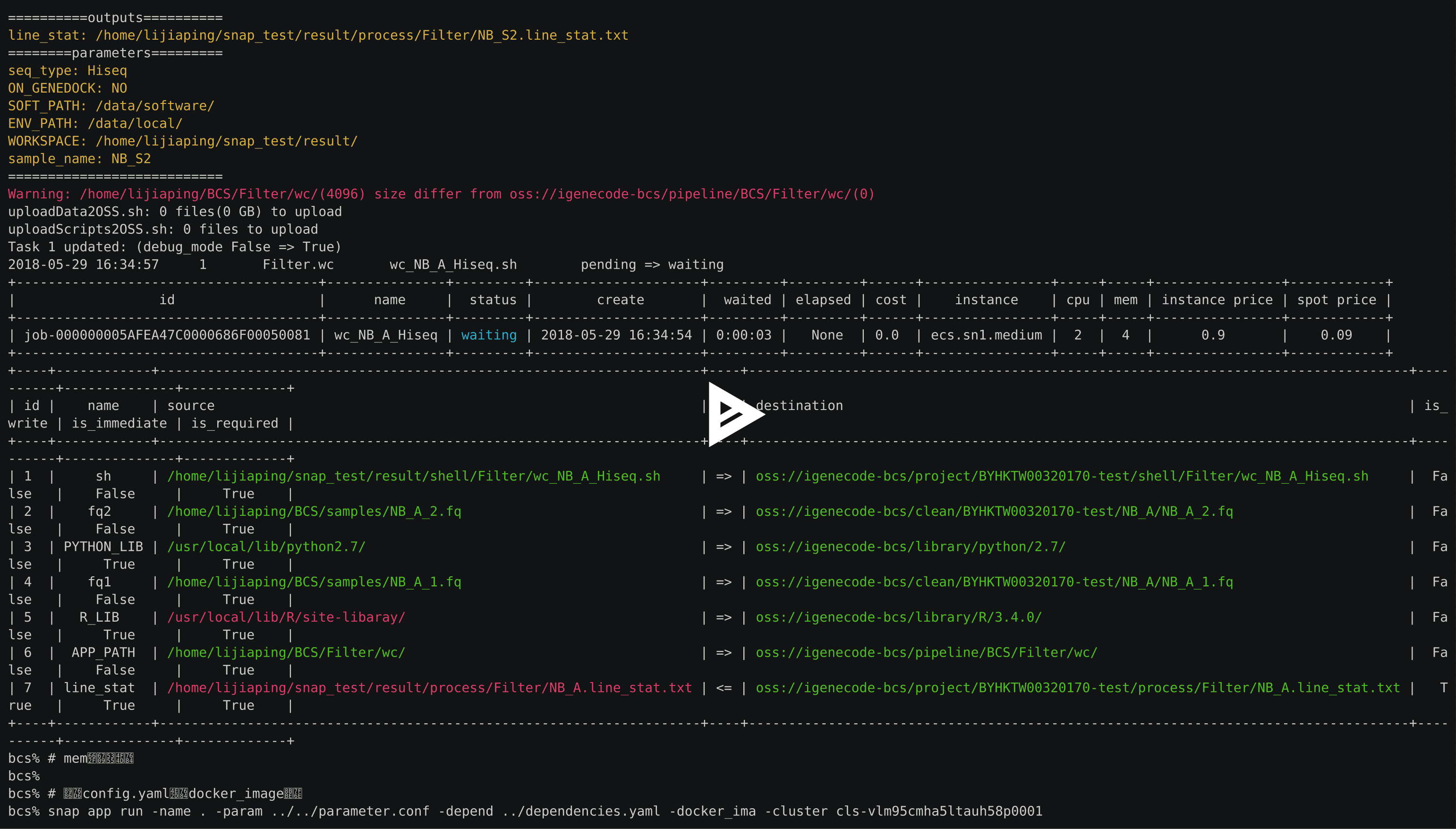This screenshot has height=829, width=1456.
Task: Click 'pending => waiting' status text
Action: (x=652, y=265)
